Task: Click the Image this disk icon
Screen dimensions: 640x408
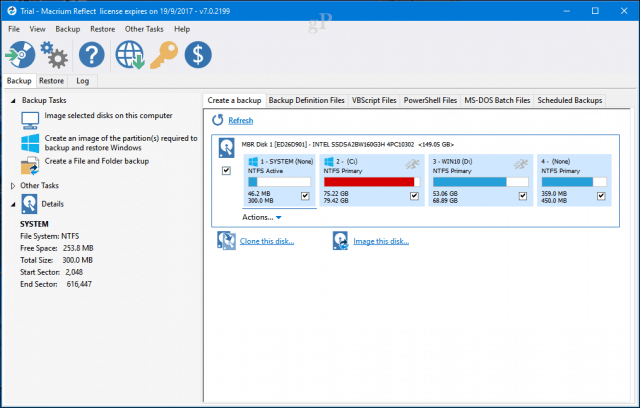Action: [x=340, y=241]
